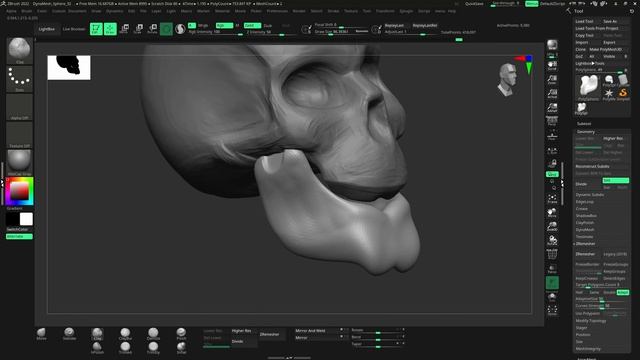Viewport: 640px width, 360px height.
Task: Click the green Gizmo 3D icon
Action: point(166,29)
